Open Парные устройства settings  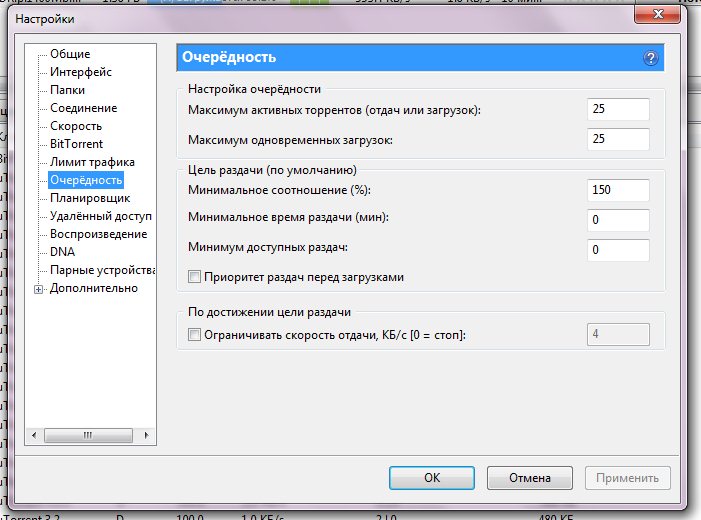[102, 270]
